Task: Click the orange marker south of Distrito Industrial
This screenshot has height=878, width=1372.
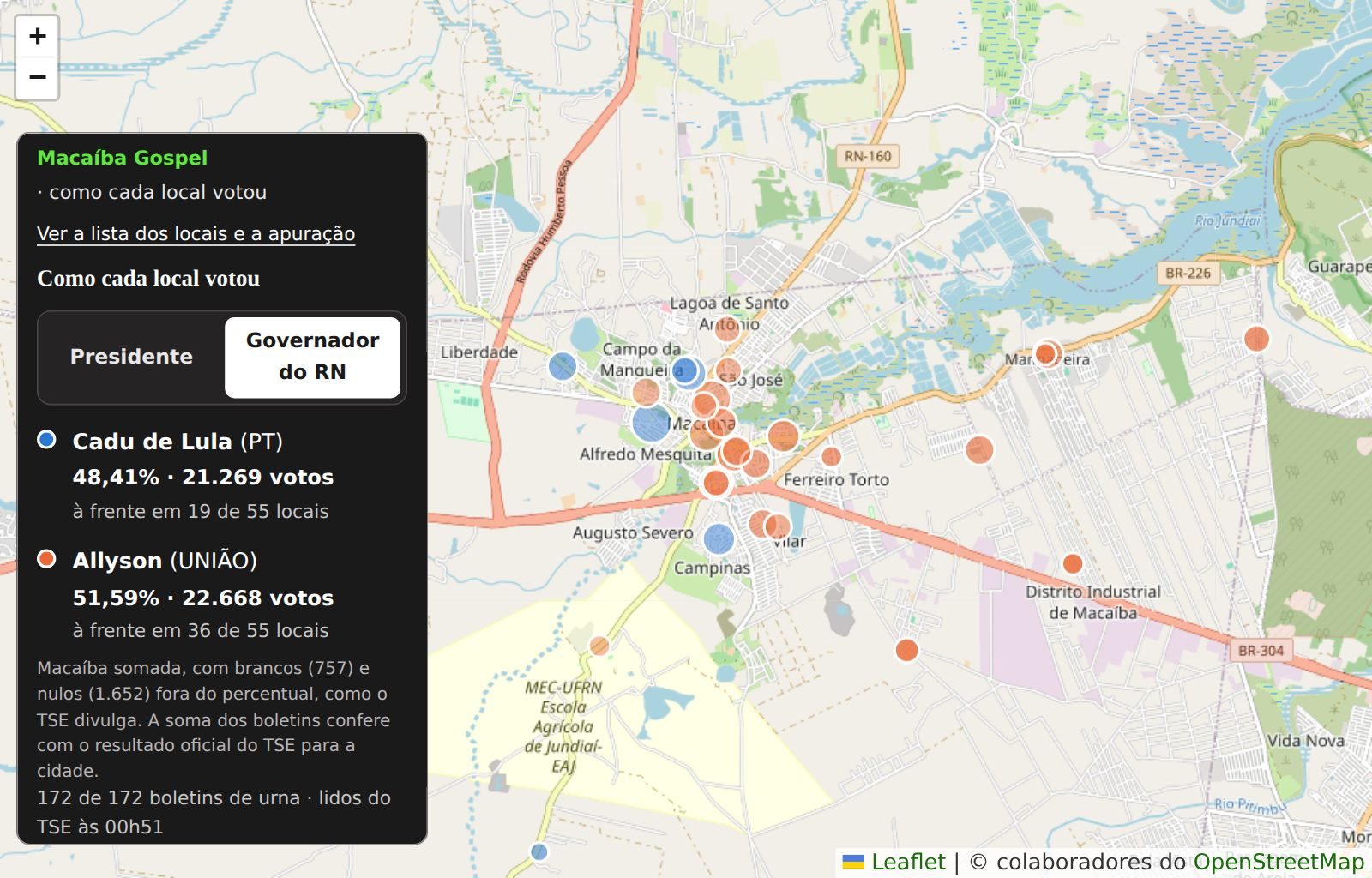Action: [x=906, y=650]
